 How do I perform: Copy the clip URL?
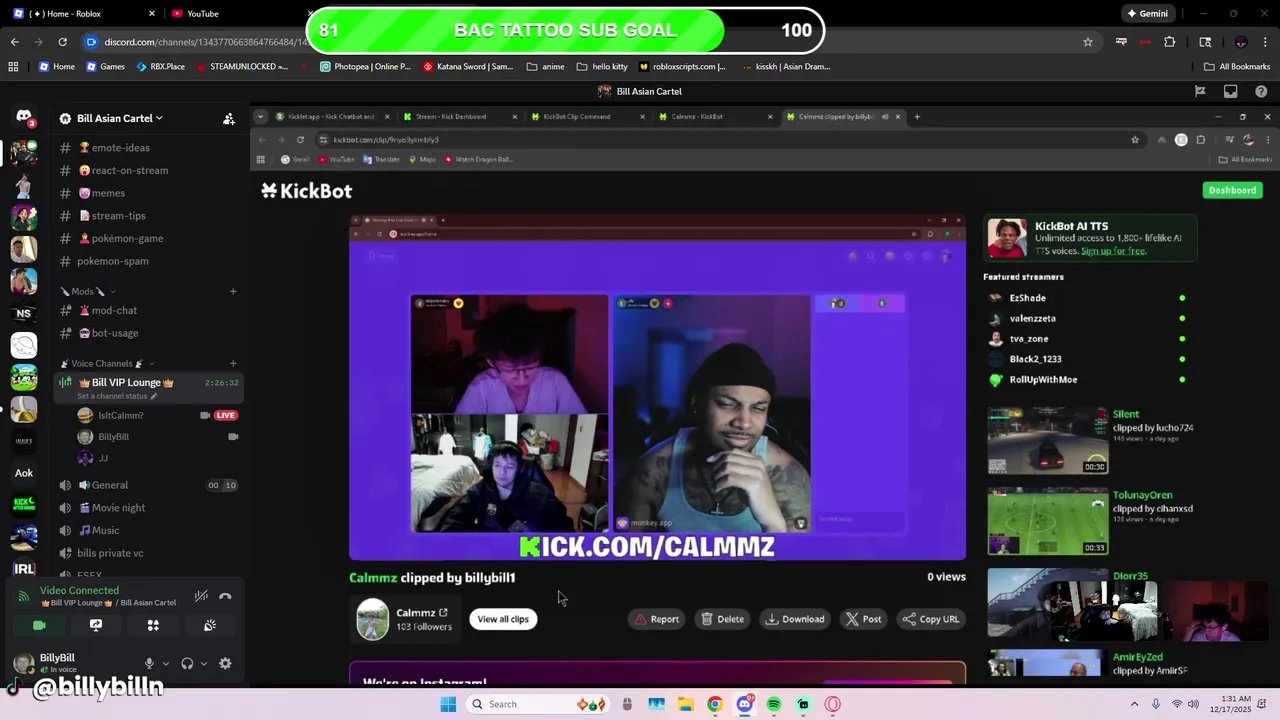[931, 619]
